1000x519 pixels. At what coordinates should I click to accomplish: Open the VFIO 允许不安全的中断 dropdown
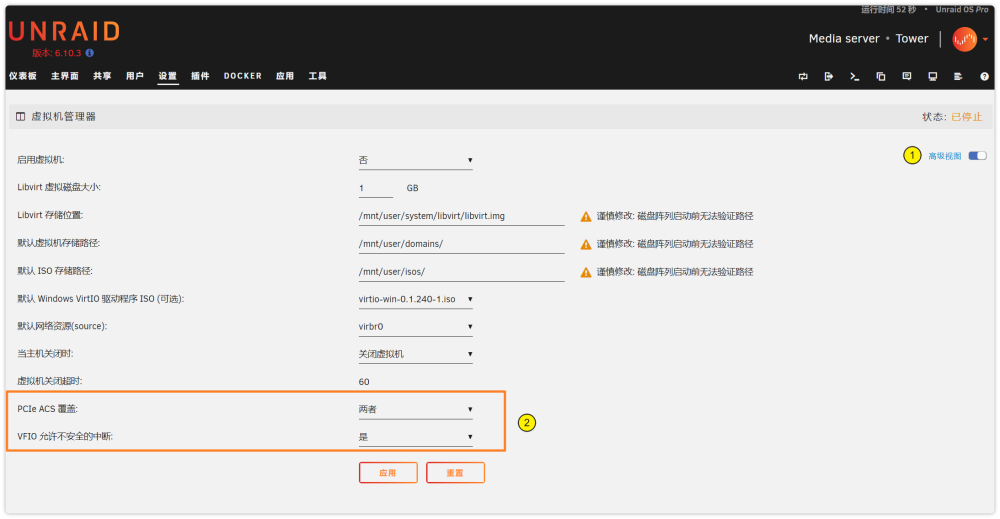415,437
